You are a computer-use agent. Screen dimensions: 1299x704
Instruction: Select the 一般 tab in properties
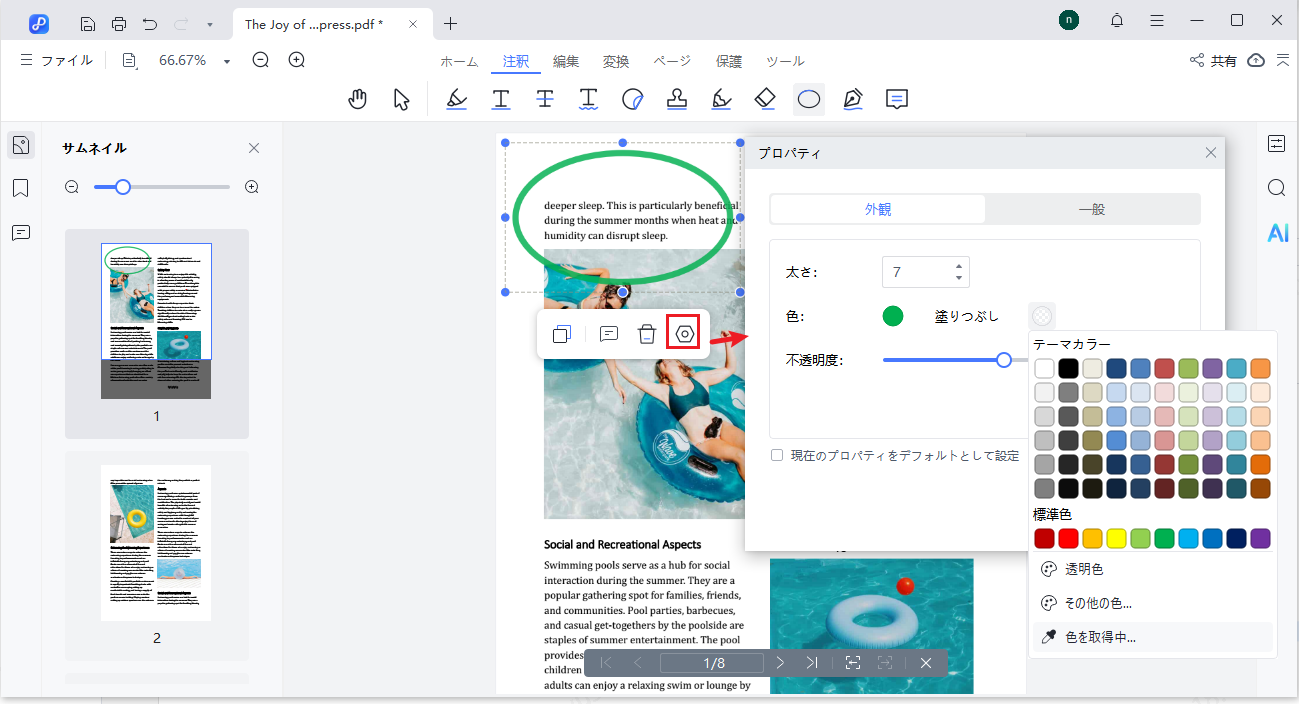[x=1092, y=209]
